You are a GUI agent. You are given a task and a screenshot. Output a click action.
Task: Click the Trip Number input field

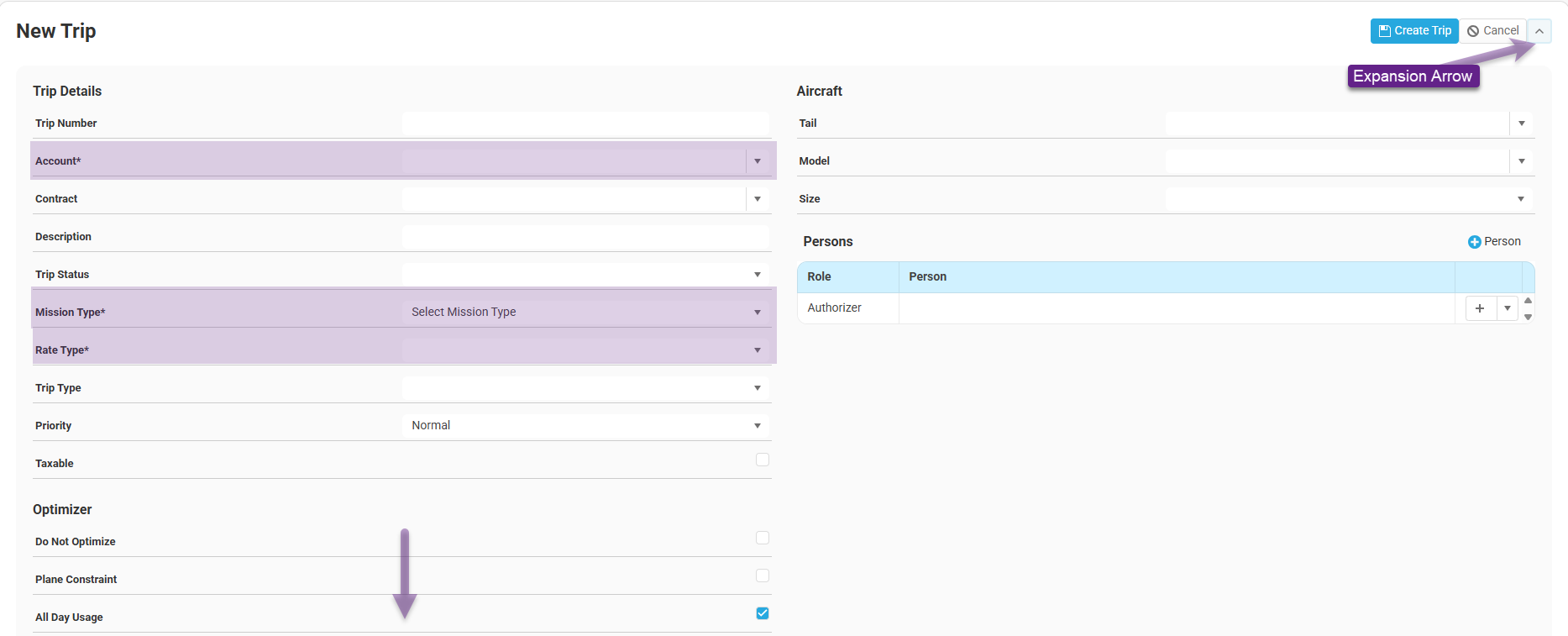coord(585,124)
